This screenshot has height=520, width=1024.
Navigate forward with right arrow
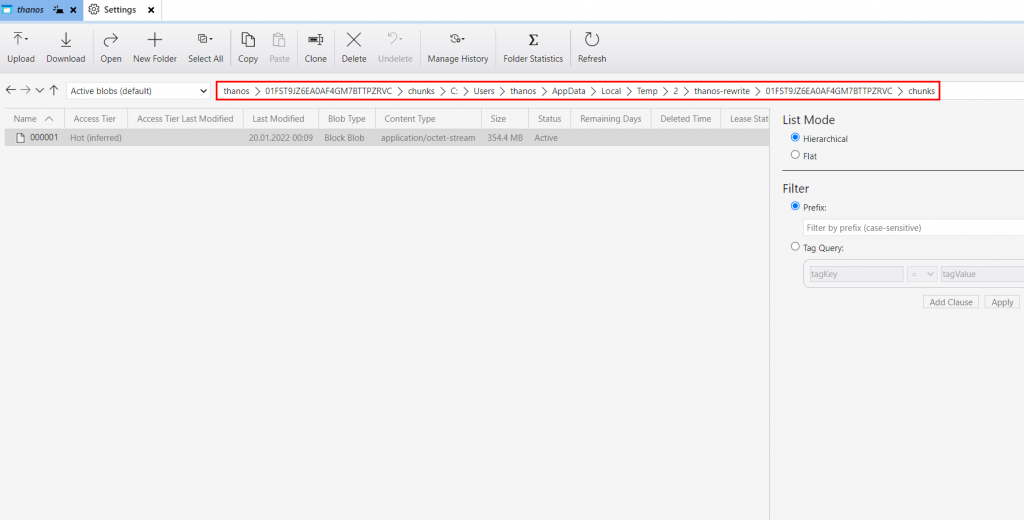click(x=25, y=90)
